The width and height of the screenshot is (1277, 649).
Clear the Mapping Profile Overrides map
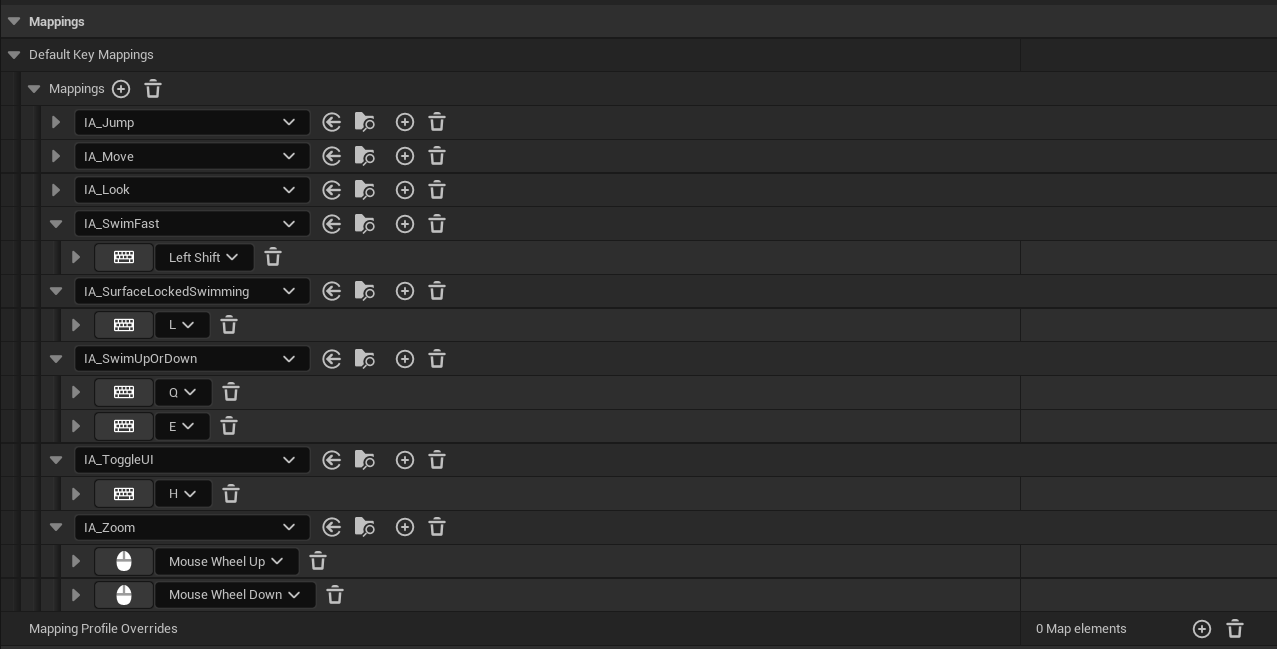pos(1236,629)
